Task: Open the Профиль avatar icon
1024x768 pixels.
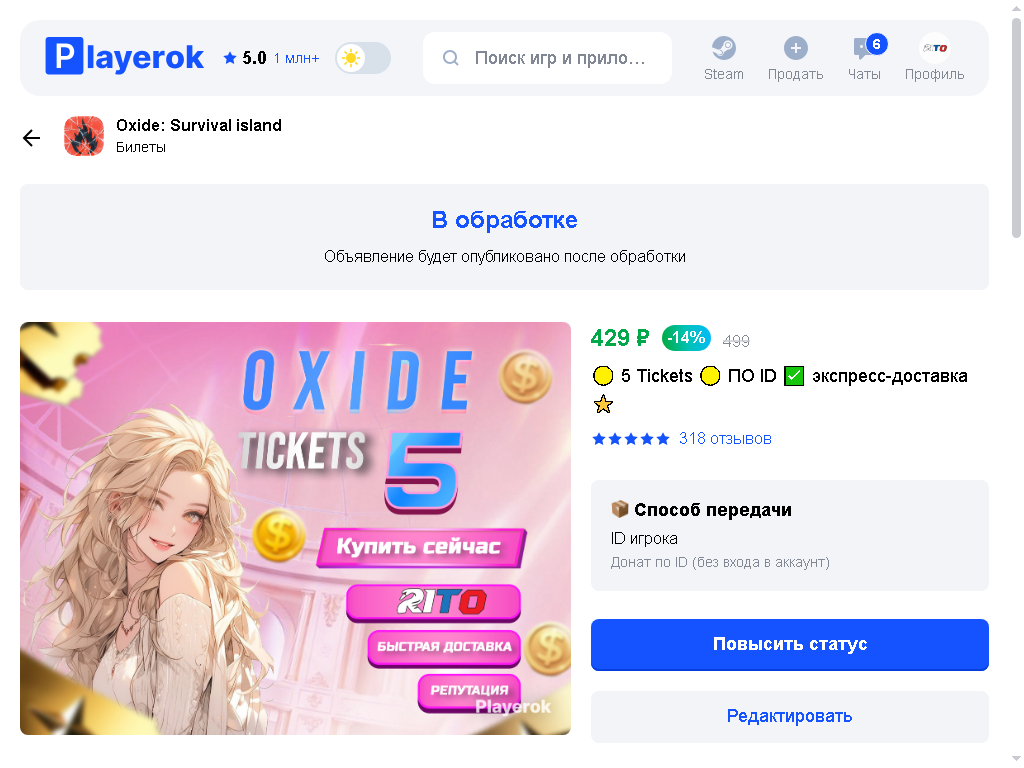Action: pyautogui.click(x=935, y=48)
